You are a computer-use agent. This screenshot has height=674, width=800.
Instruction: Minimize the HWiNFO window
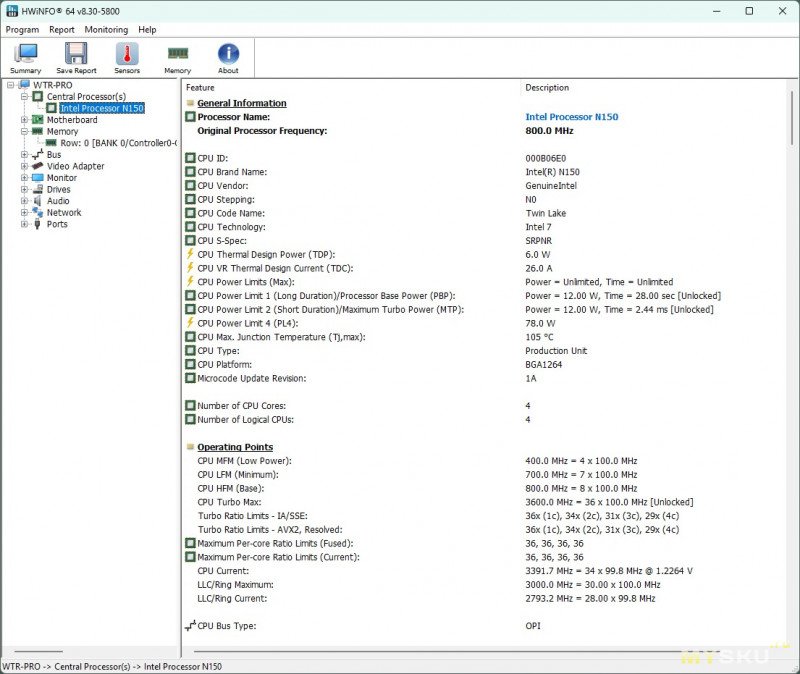pos(716,11)
